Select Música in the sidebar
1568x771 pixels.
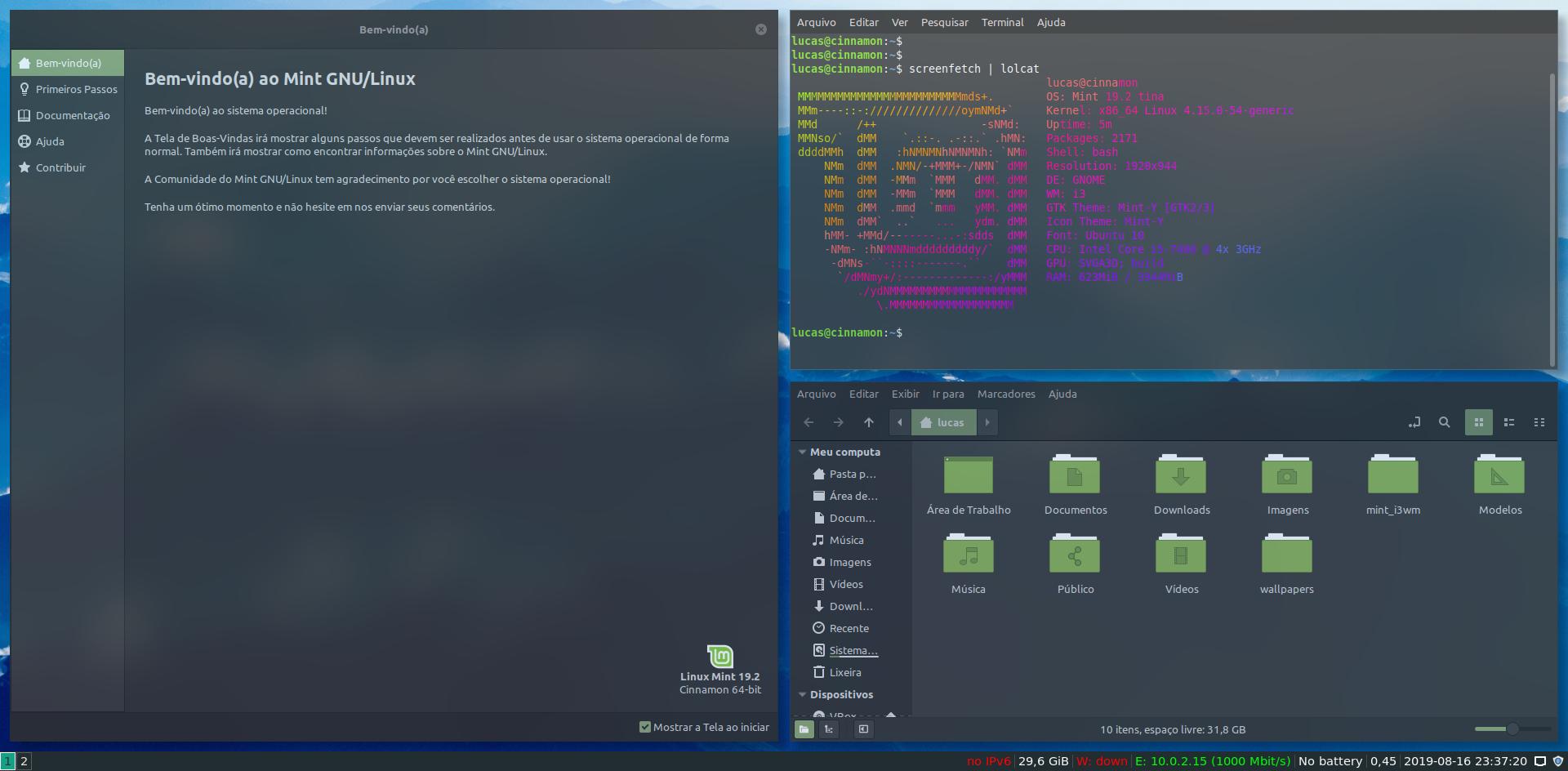click(x=850, y=540)
